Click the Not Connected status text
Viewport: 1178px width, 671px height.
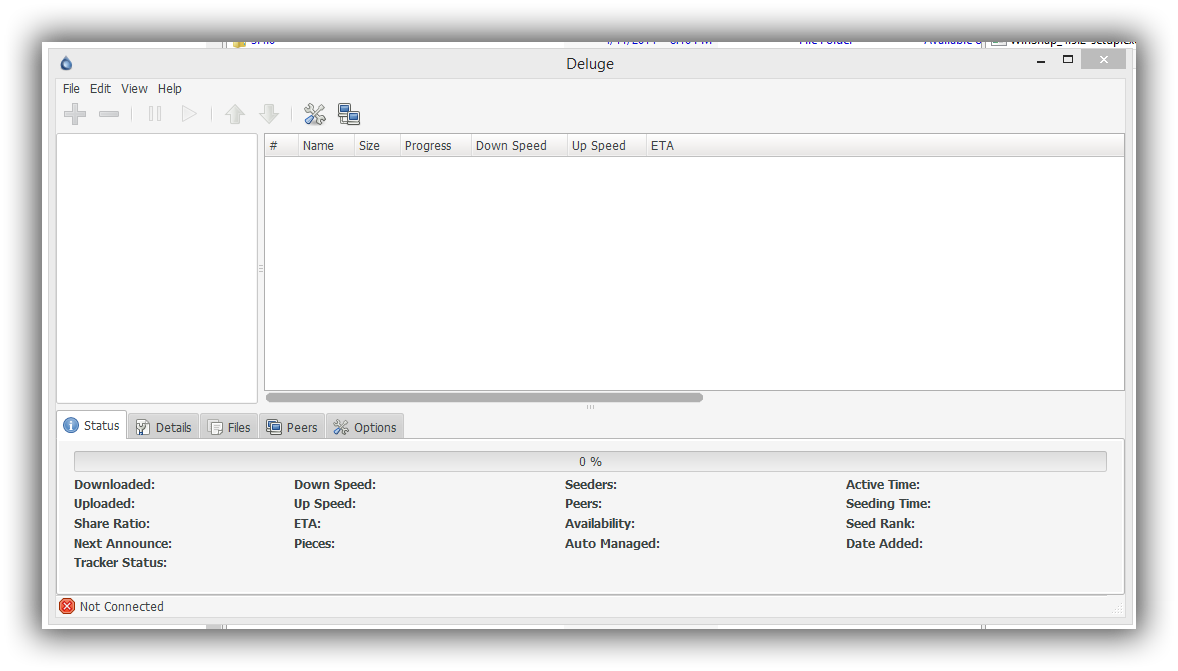tap(122, 606)
